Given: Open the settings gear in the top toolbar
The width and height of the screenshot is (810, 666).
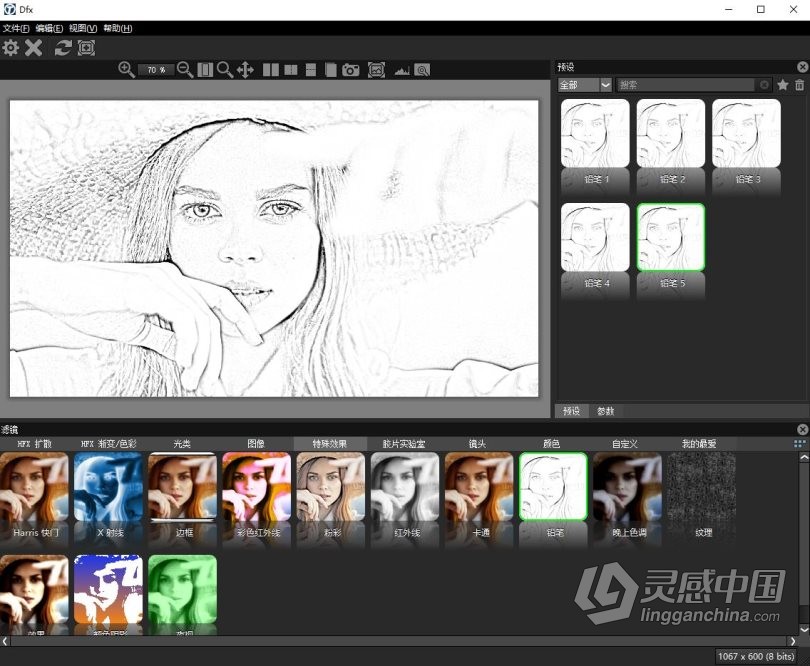Looking at the screenshot, I should 10,48.
